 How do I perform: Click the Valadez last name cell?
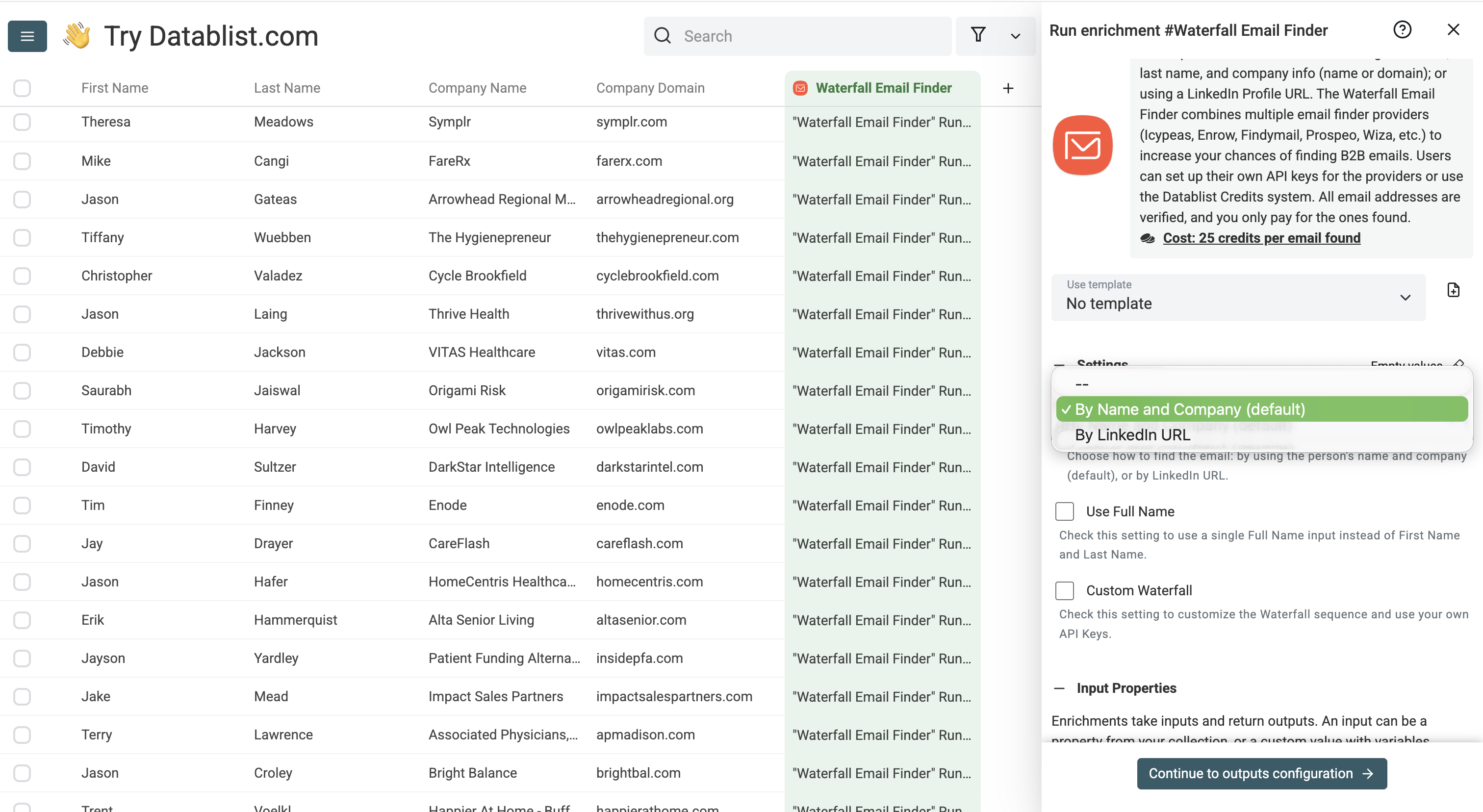click(278, 276)
